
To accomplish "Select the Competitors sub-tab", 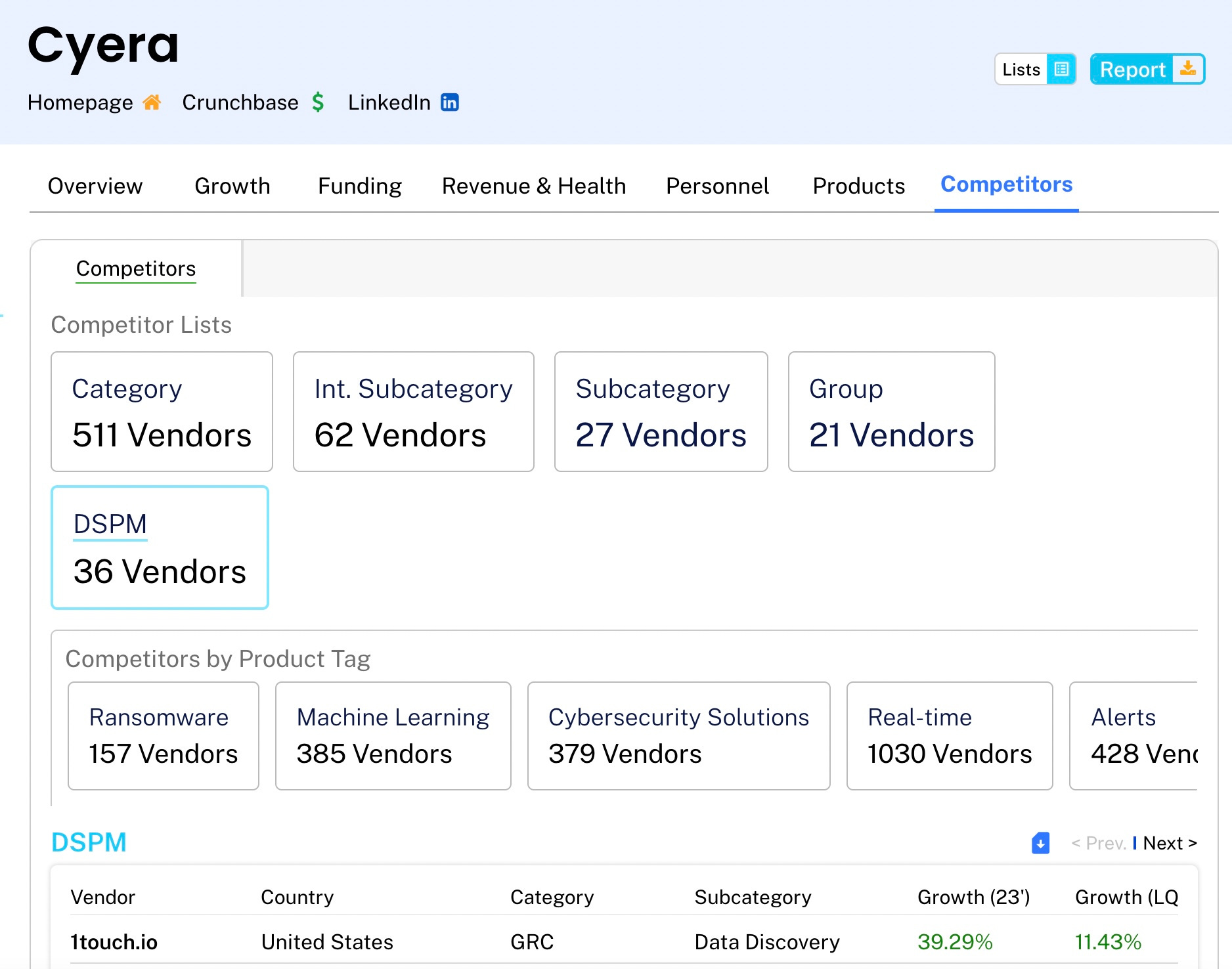I will coord(136,269).
